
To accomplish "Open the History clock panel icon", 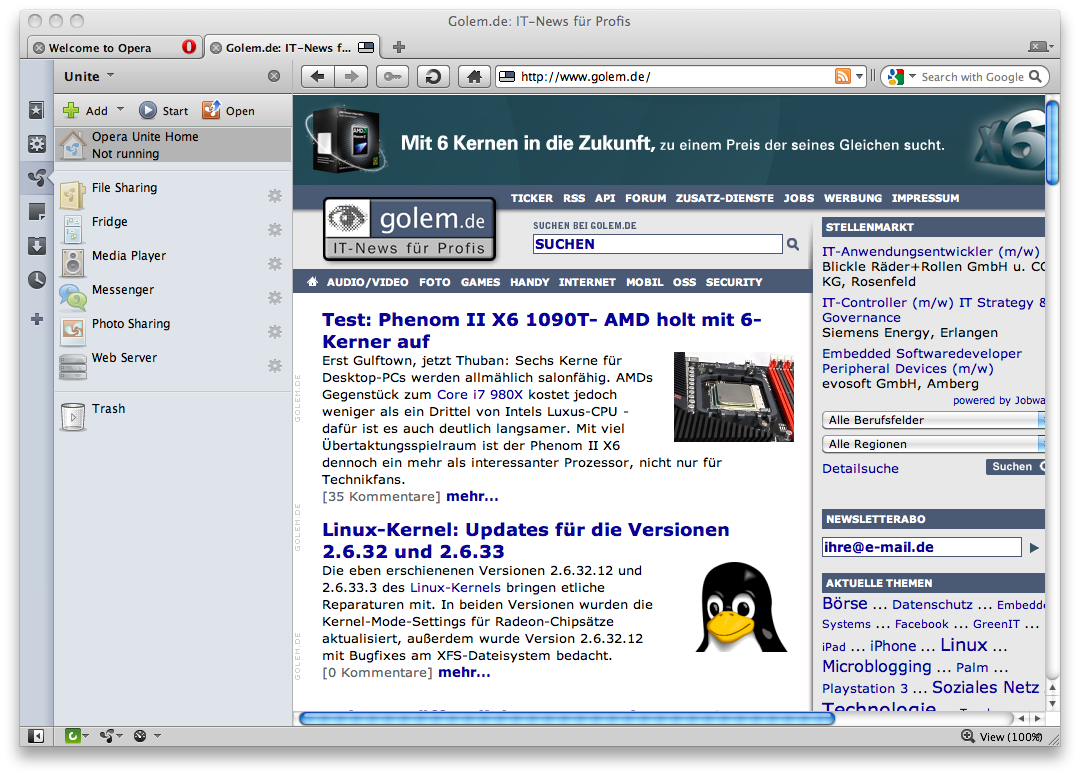I will pos(37,280).
